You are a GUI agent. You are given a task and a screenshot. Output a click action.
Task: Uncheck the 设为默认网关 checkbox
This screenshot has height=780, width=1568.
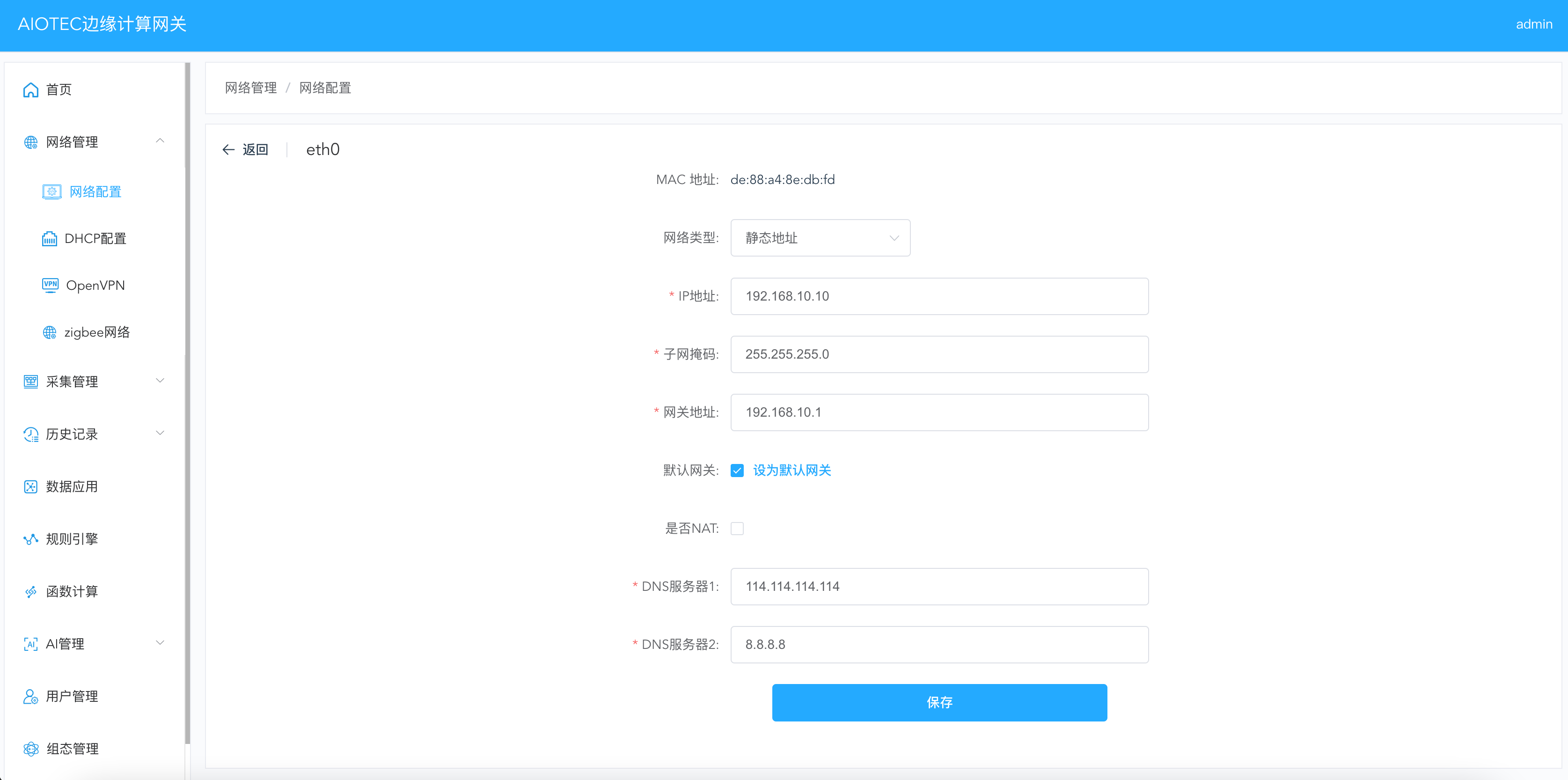click(737, 471)
